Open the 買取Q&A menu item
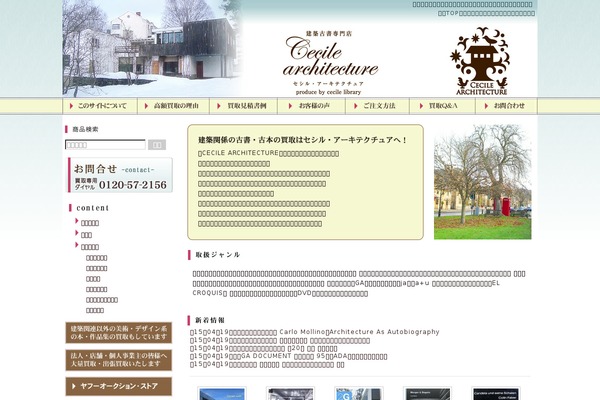The image size is (600, 400). coord(442,106)
